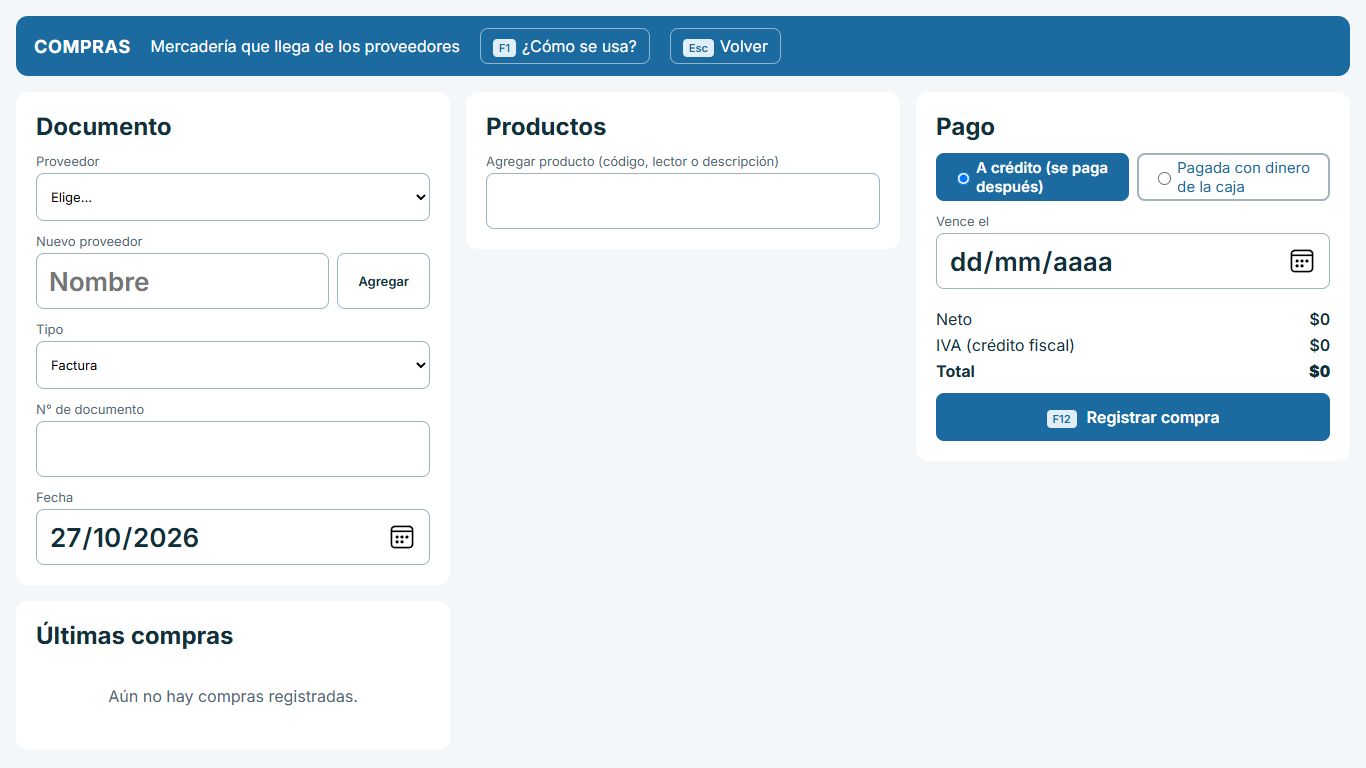
Task: Click Registrar compra button
Action: click(x=1133, y=417)
